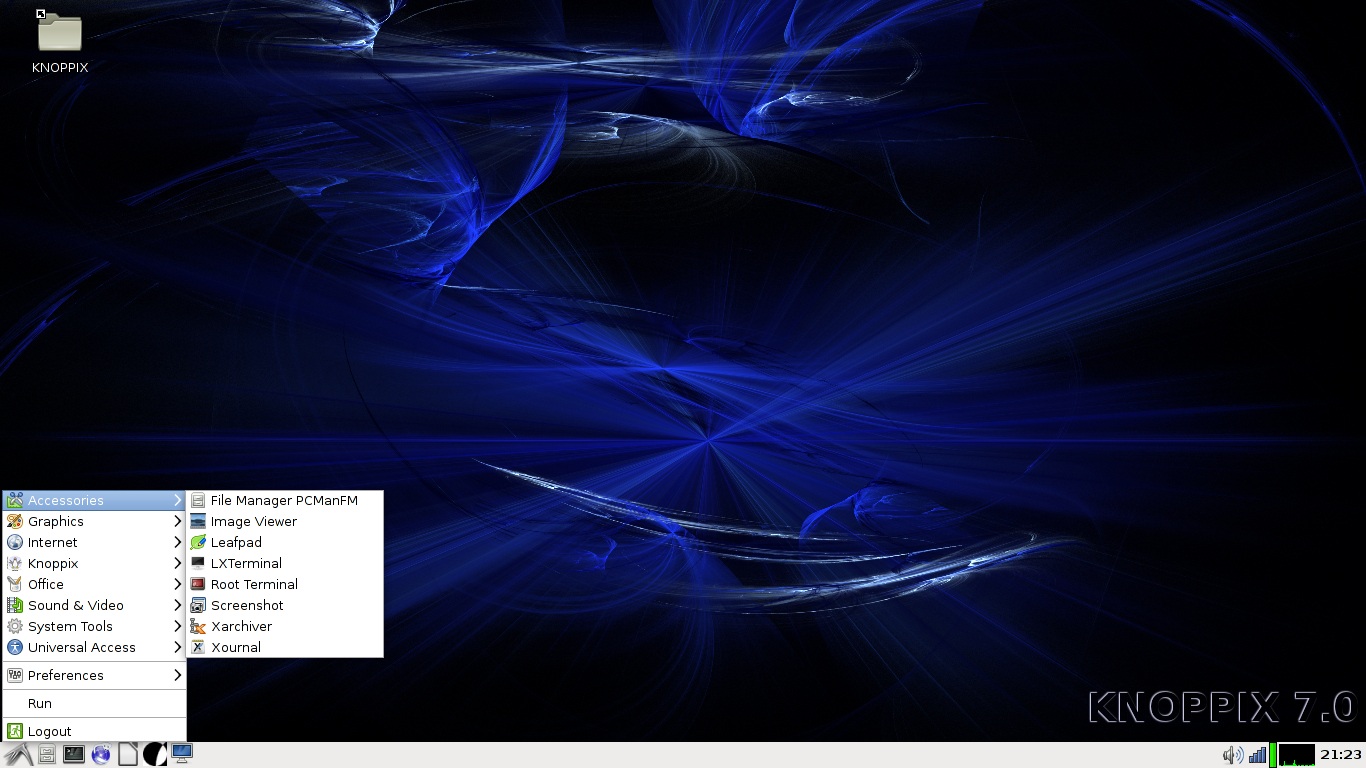Click the network signal bars tray icon
1366x768 pixels.
point(1257,755)
